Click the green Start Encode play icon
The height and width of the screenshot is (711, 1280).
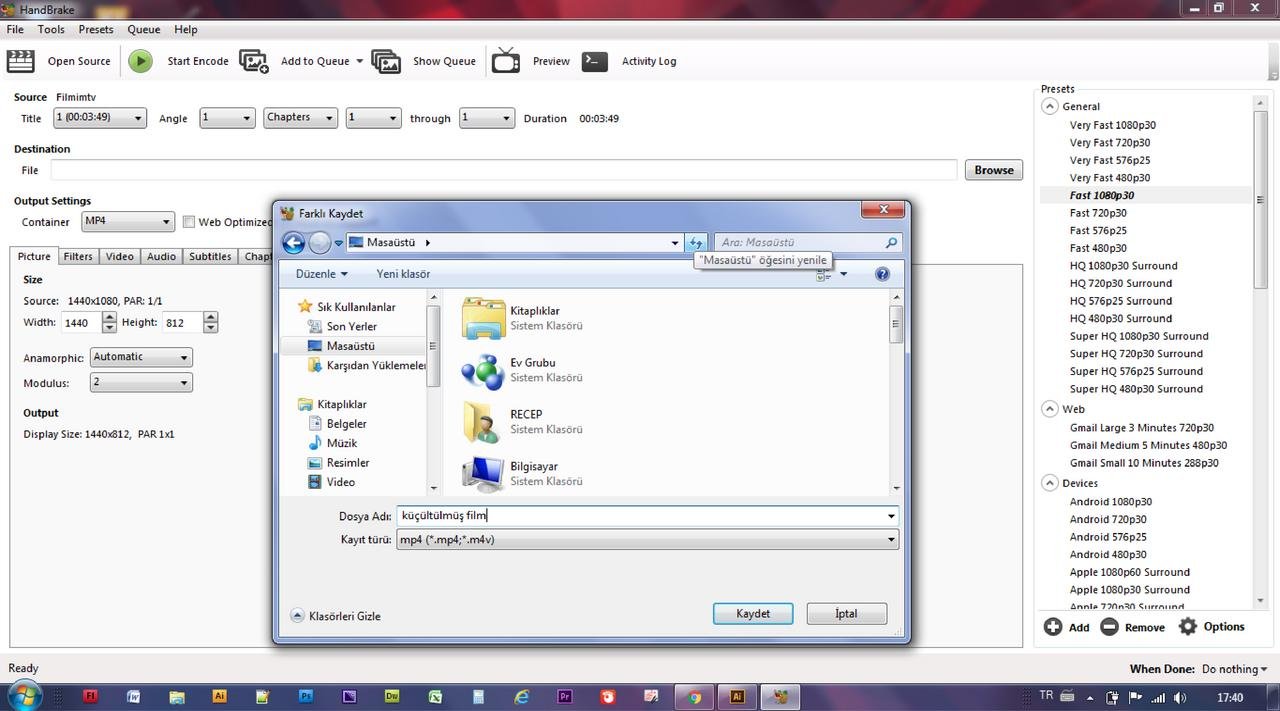pos(140,61)
